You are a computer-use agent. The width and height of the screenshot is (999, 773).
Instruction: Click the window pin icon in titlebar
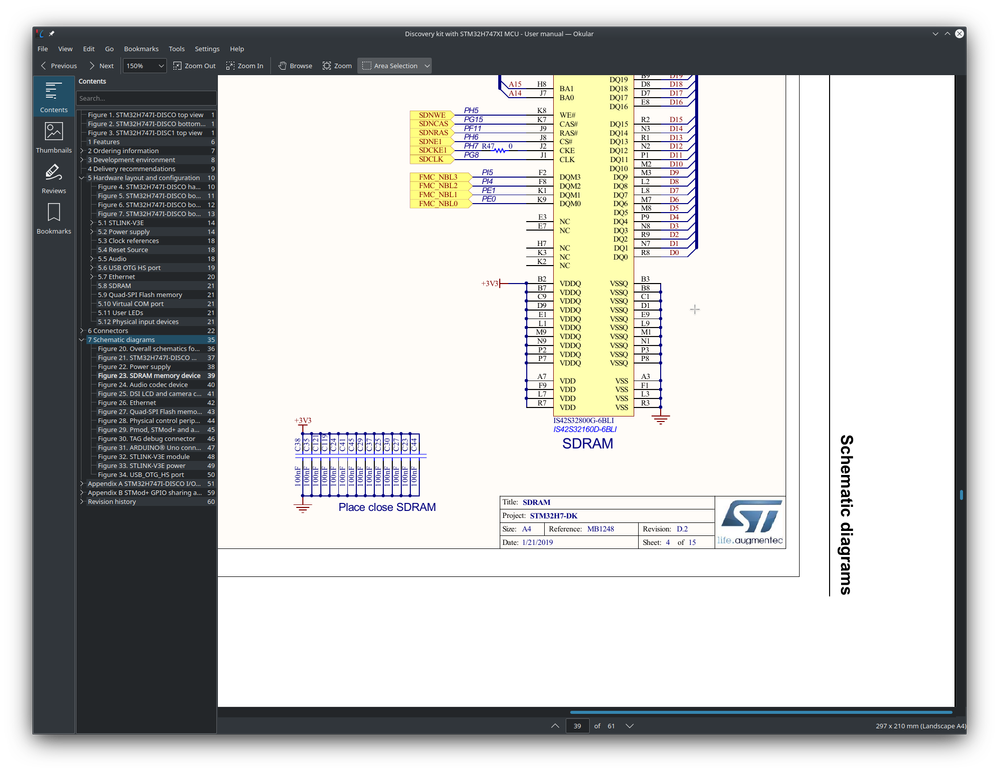(x=52, y=34)
